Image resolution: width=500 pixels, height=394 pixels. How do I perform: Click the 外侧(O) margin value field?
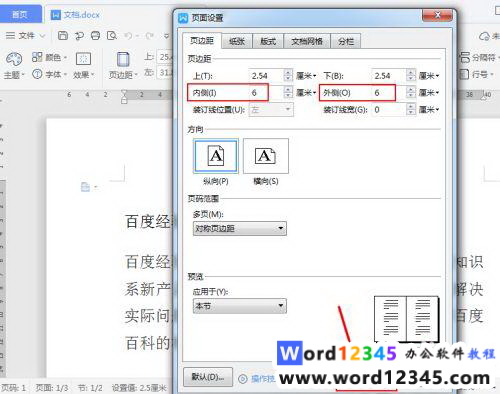click(x=389, y=92)
